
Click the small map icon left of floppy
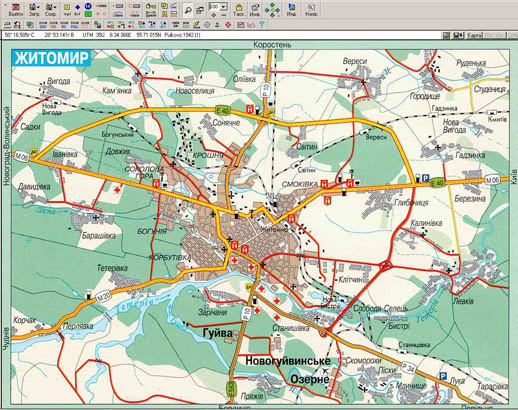point(446,35)
